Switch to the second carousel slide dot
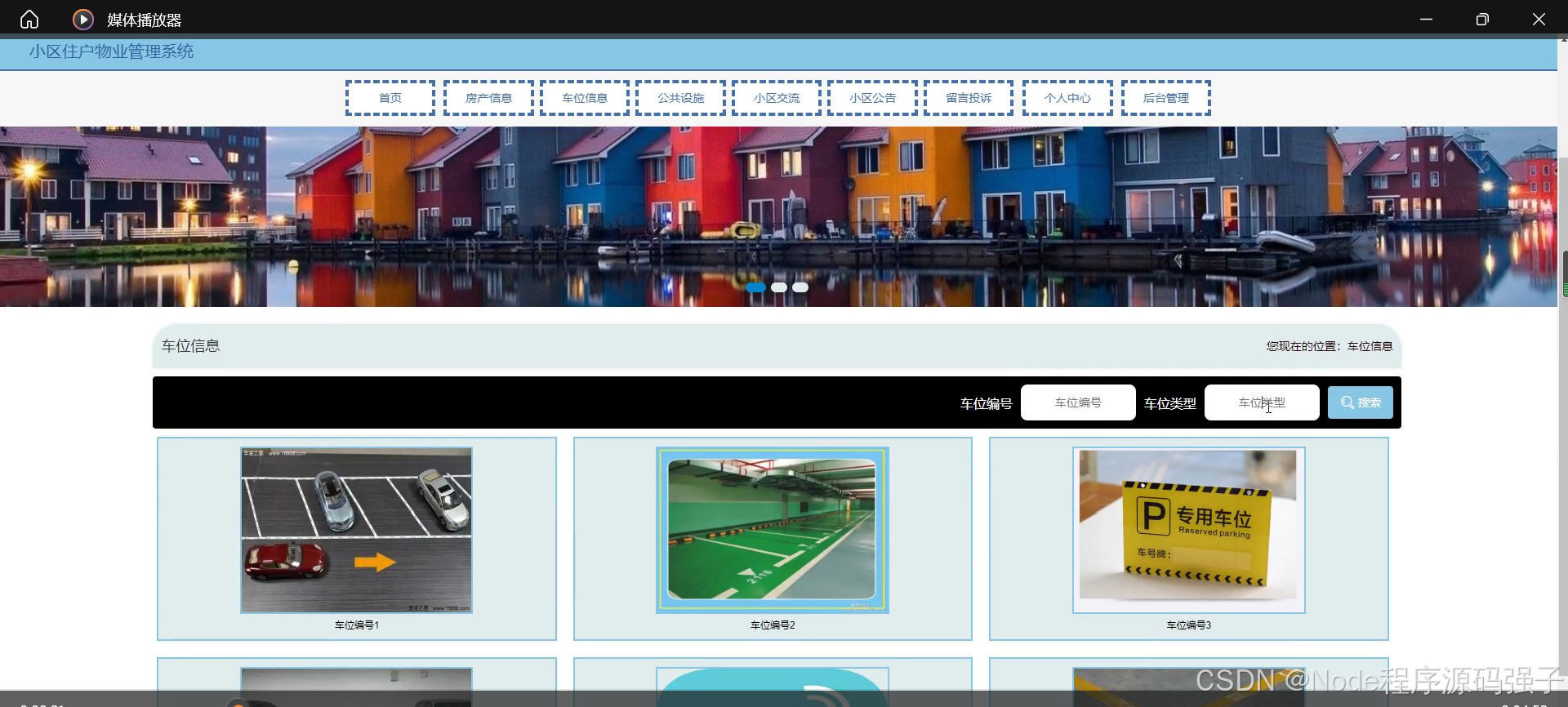 (779, 287)
